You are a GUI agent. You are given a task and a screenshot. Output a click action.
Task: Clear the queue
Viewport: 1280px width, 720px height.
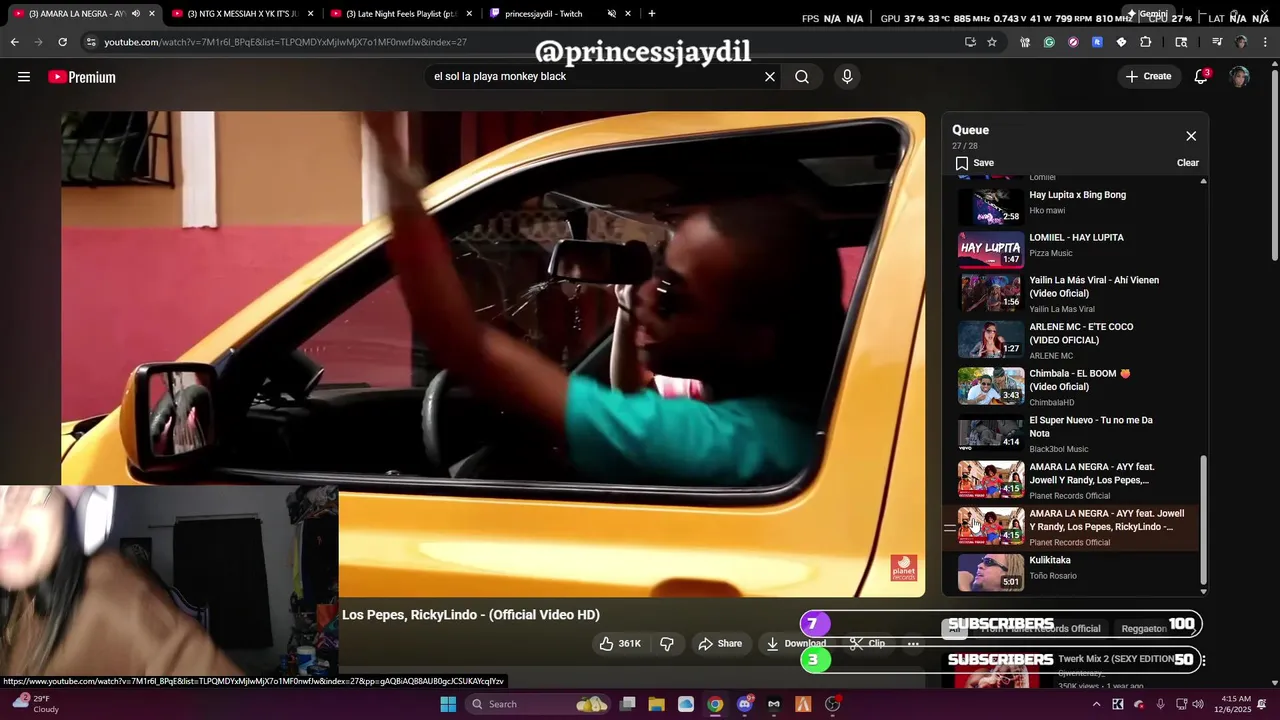tap(1187, 163)
